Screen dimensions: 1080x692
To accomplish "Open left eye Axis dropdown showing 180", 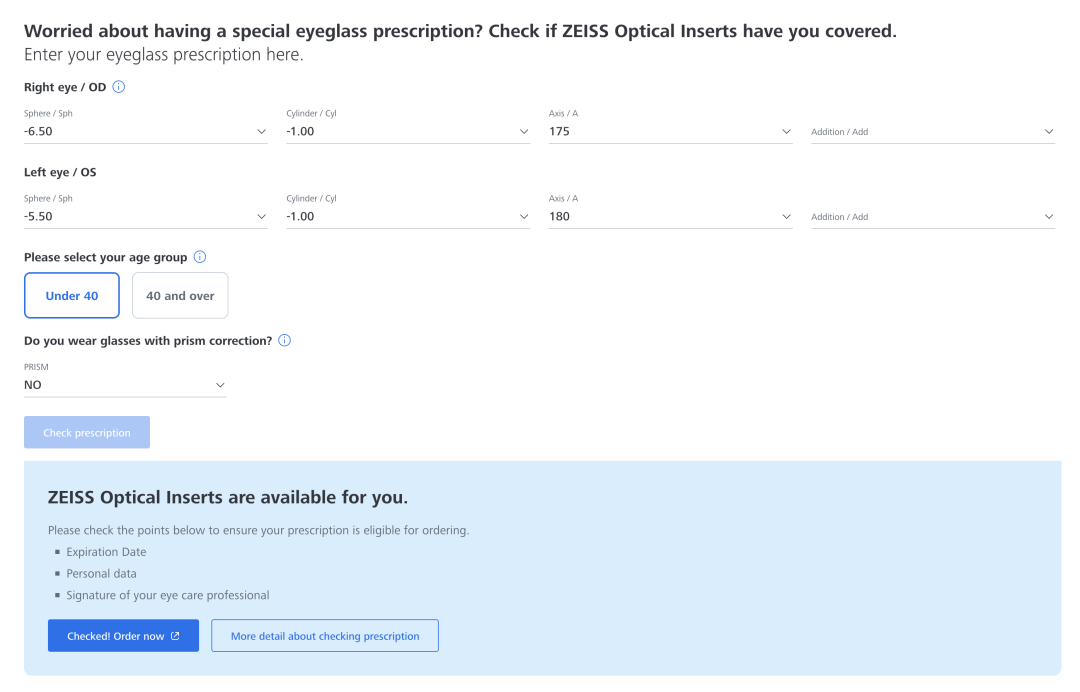I will (x=670, y=216).
